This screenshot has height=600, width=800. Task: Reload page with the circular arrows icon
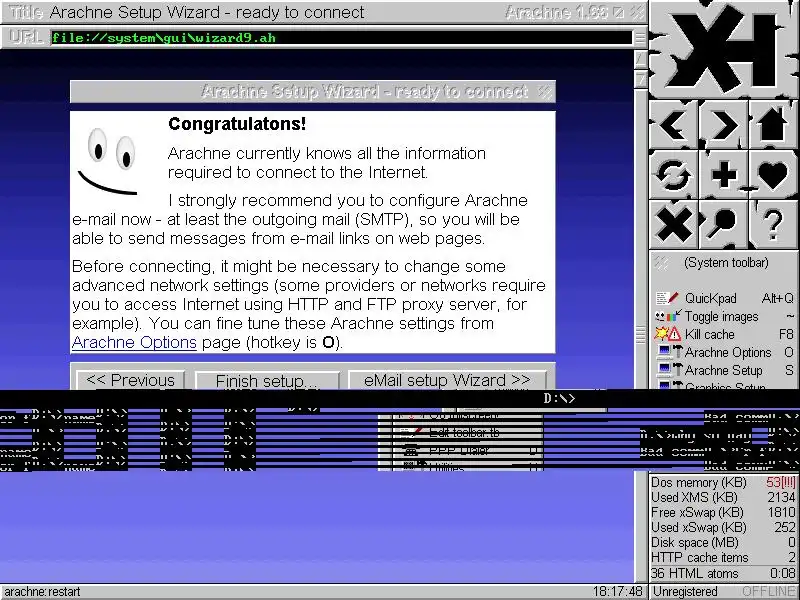click(x=674, y=174)
